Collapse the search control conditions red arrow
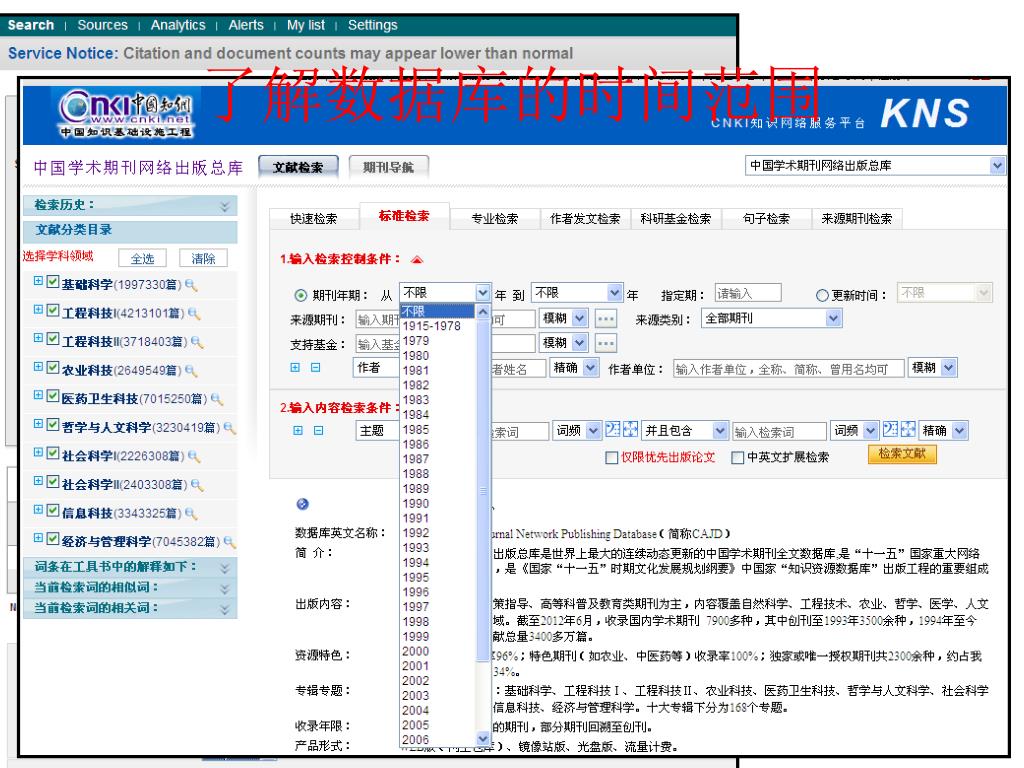1024x768 pixels. [417, 260]
